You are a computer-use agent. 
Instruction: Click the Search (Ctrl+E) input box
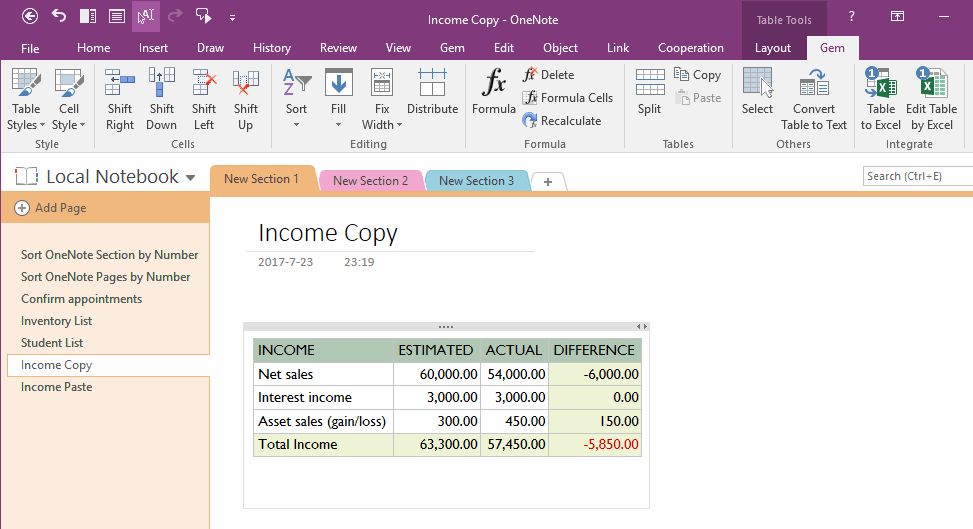pos(918,176)
